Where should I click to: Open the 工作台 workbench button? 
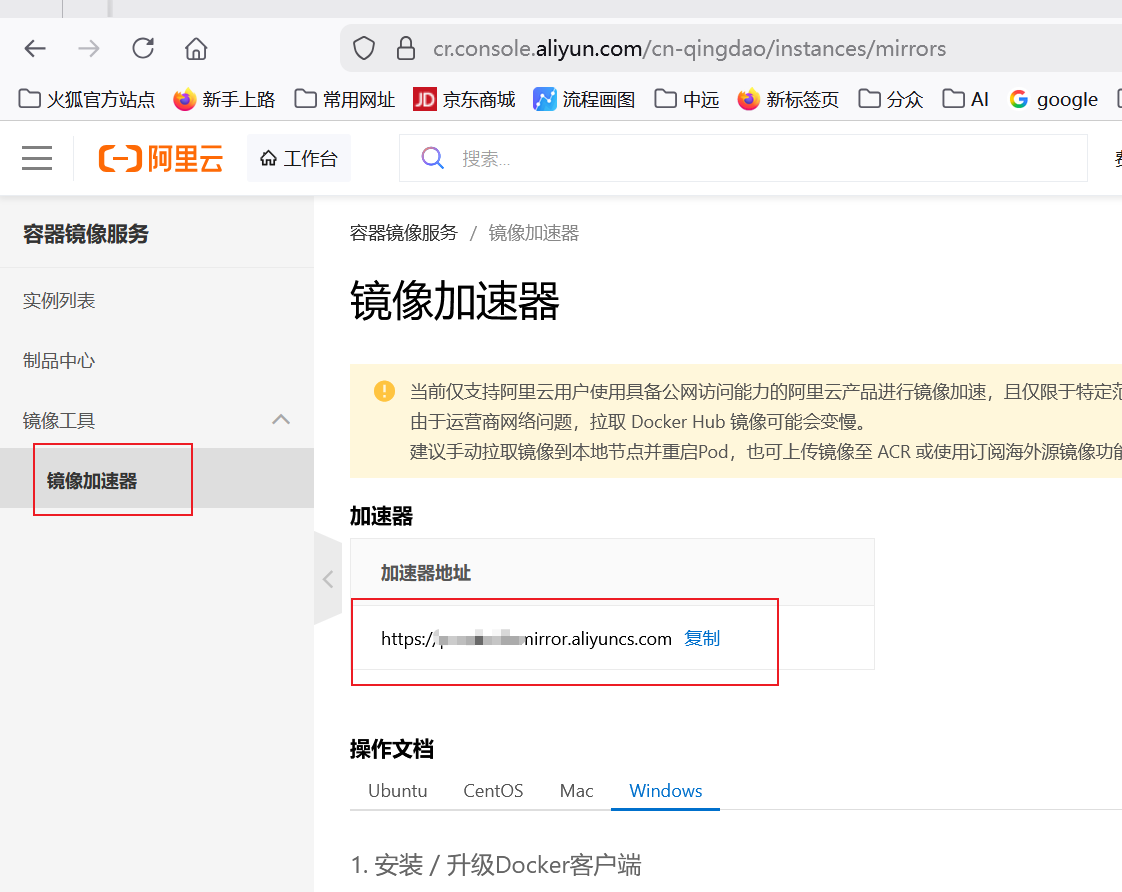(298, 158)
